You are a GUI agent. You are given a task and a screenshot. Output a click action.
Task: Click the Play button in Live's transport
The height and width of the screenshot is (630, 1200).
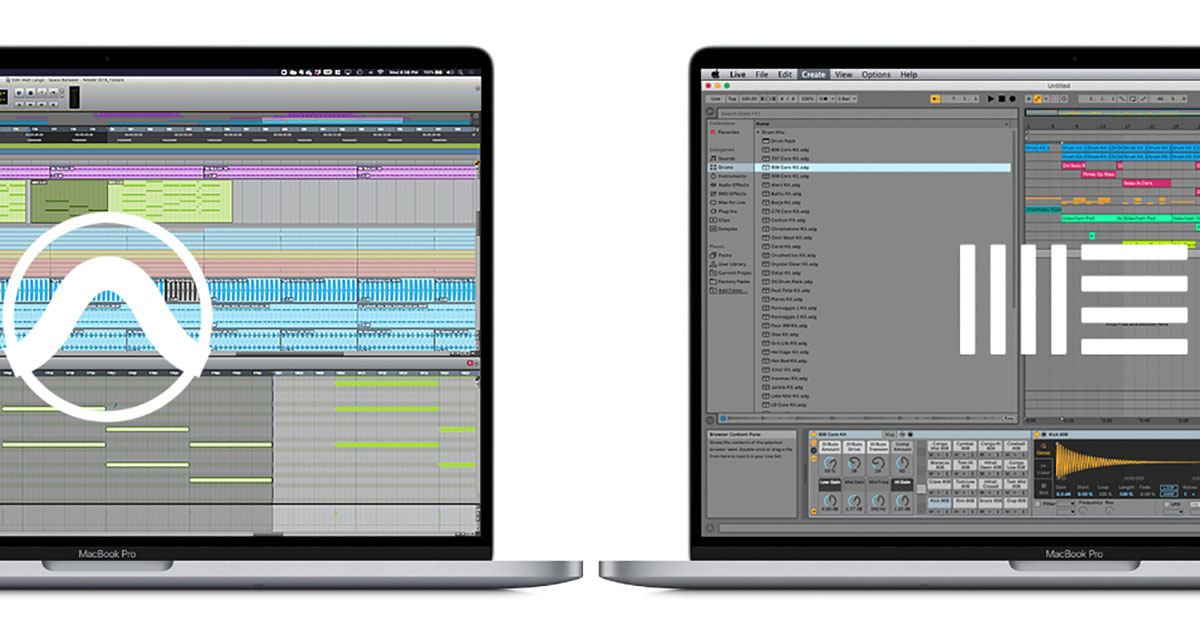[x=991, y=99]
